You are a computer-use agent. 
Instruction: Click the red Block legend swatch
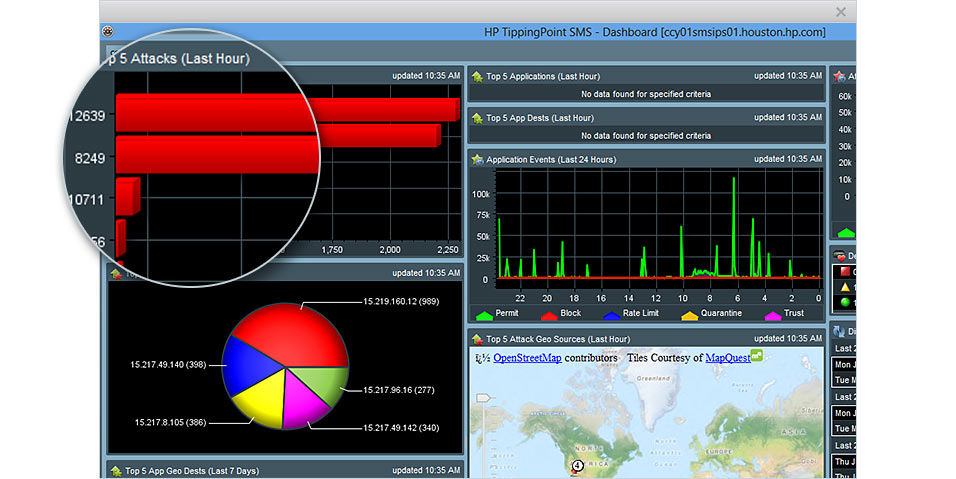(x=549, y=315)
